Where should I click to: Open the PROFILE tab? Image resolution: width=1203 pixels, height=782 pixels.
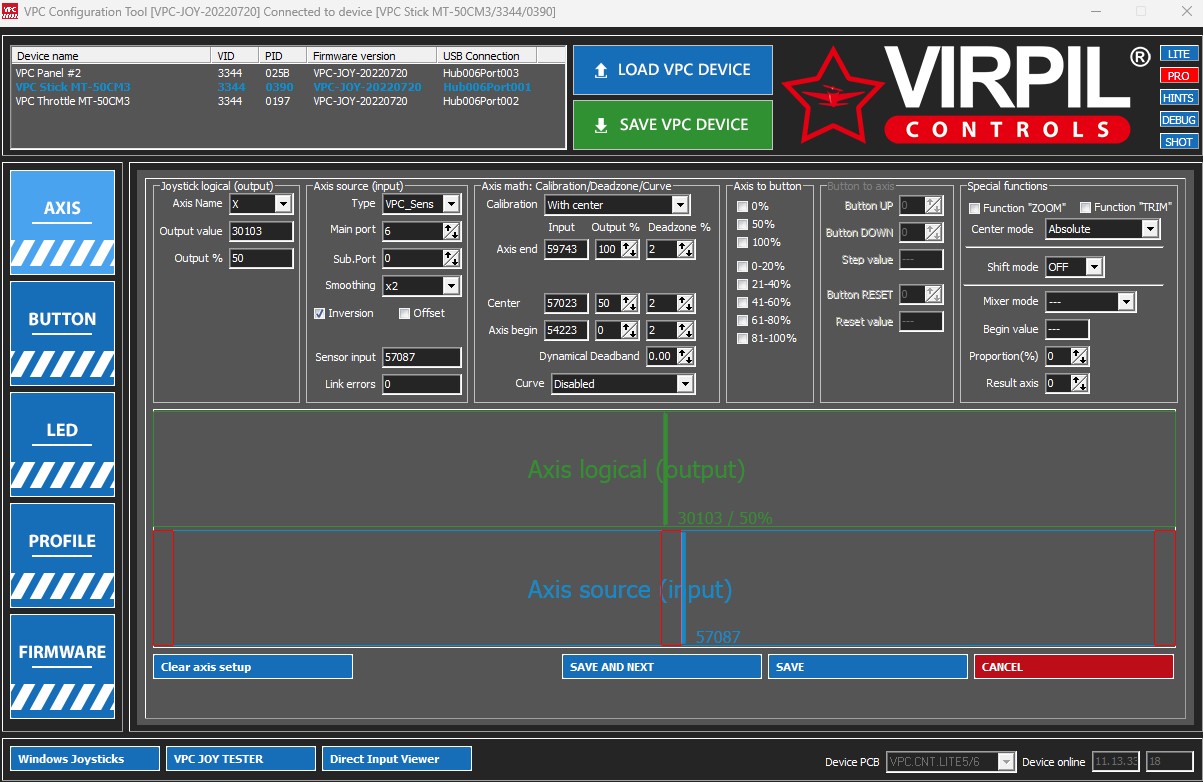click(62, 555)
